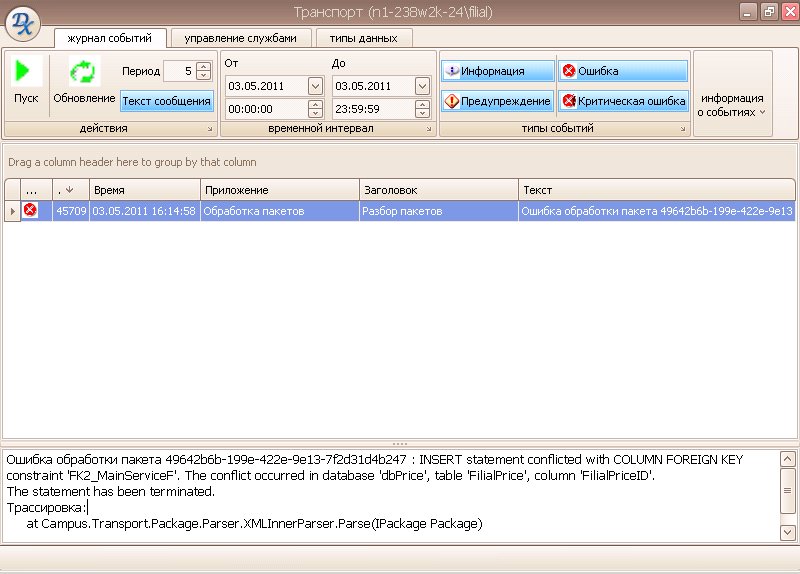This screenshot has height=574, width=800.
Task: Select the Ошибка обработки пакета text cell
Action: pos(657,211)
